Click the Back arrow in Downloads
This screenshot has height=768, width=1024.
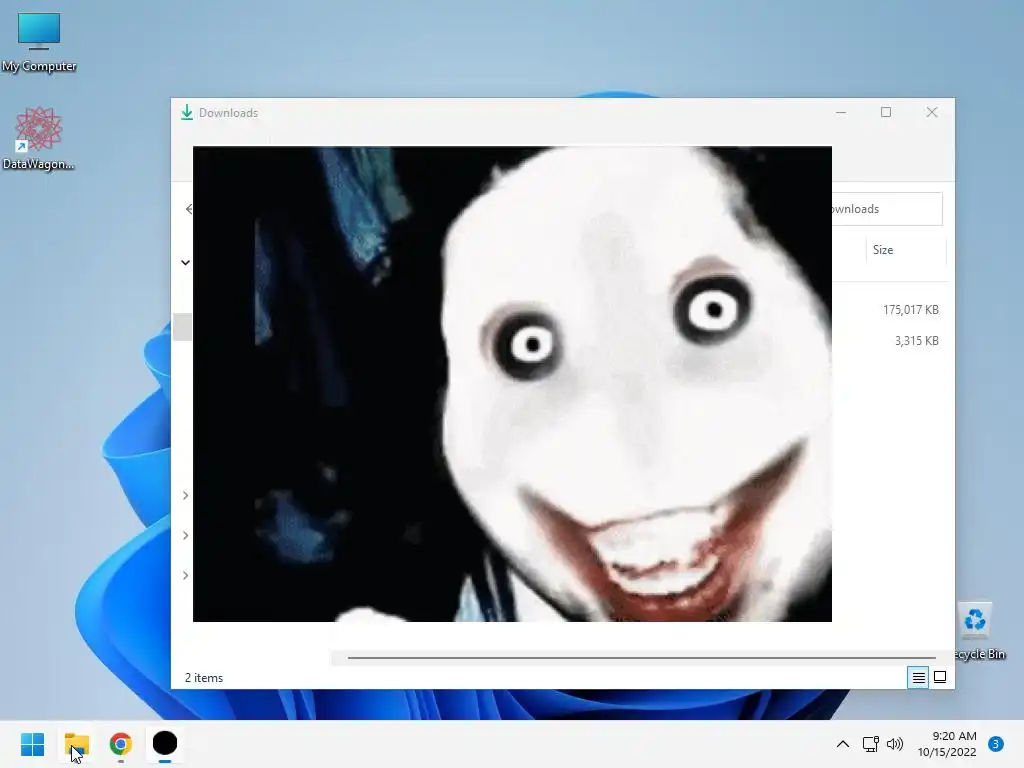189,209
